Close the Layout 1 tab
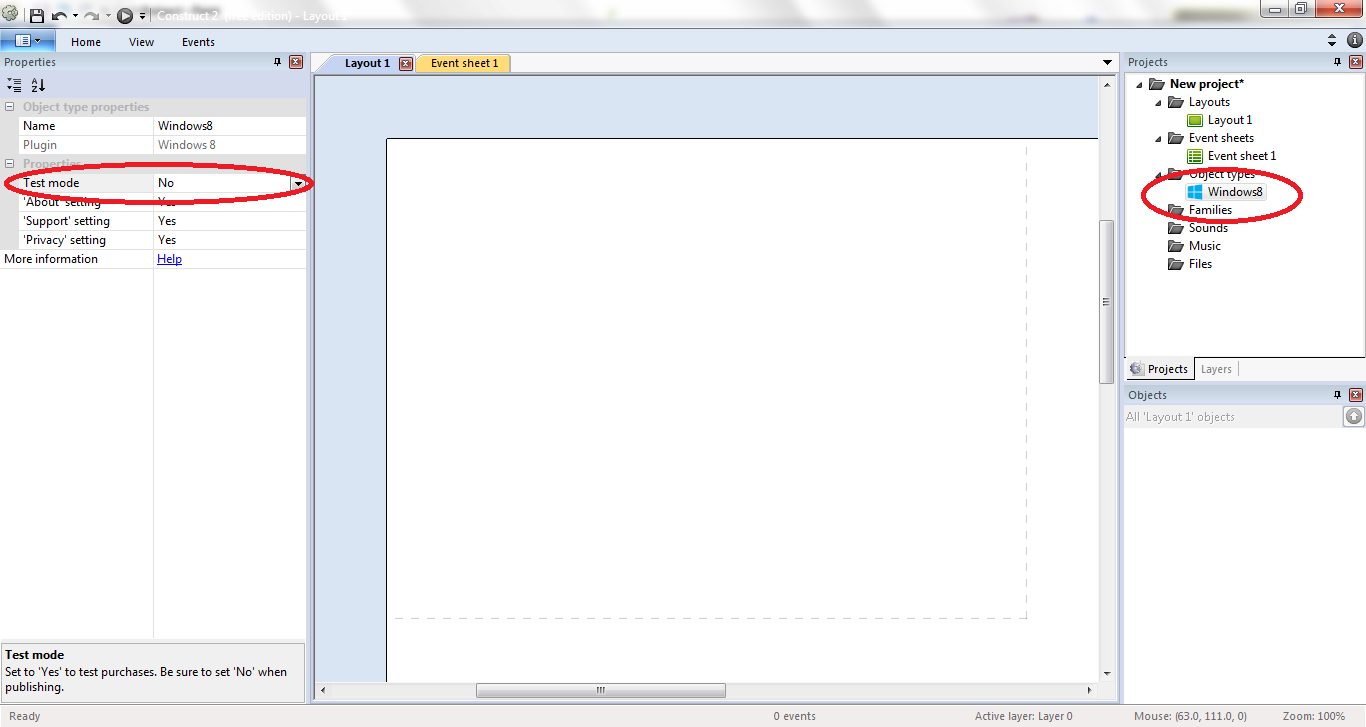Image resolution: width=1366 pixels, height=727 pixels. point(405,63)
